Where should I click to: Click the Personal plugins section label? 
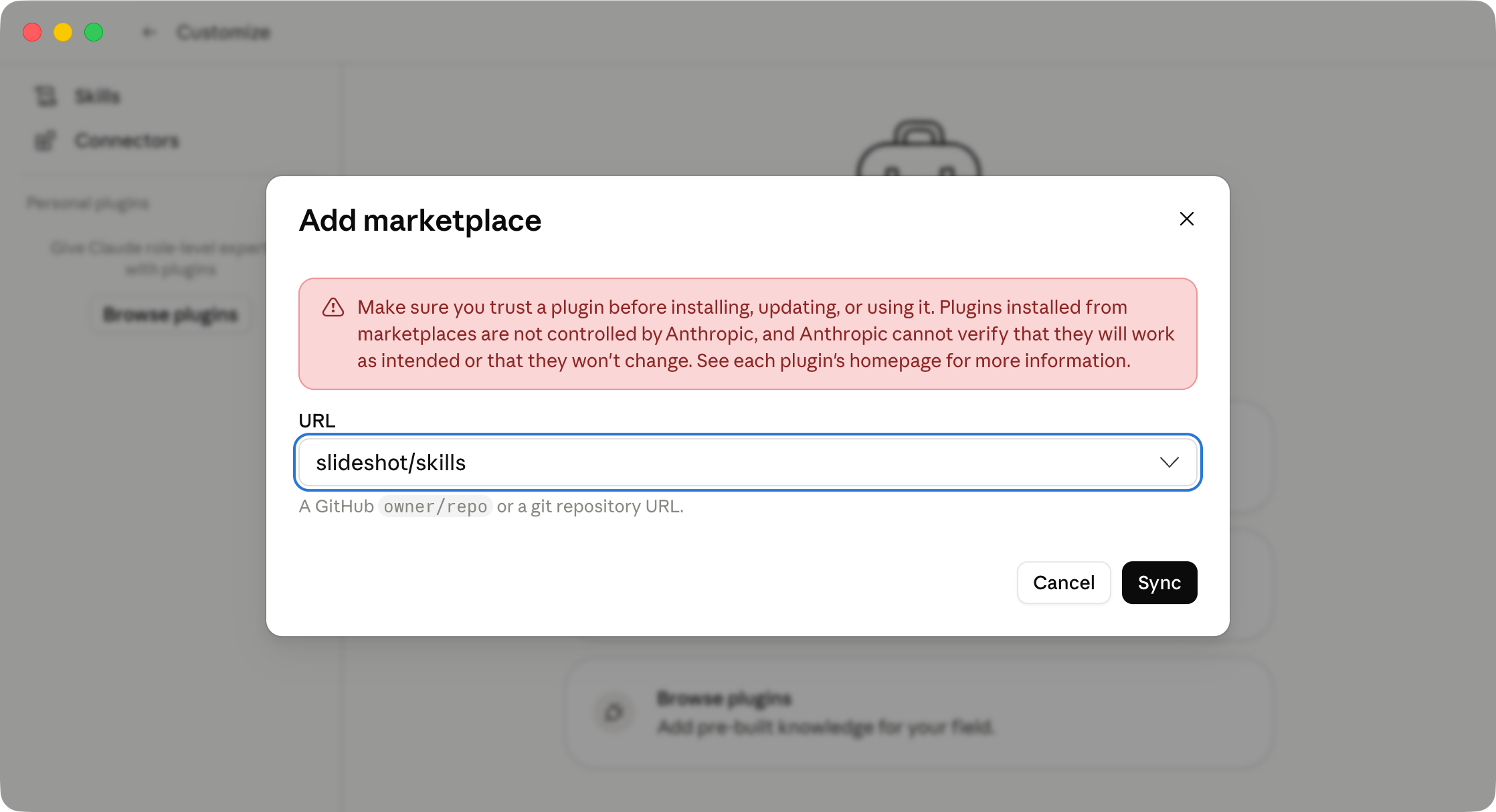pos(88,203)
